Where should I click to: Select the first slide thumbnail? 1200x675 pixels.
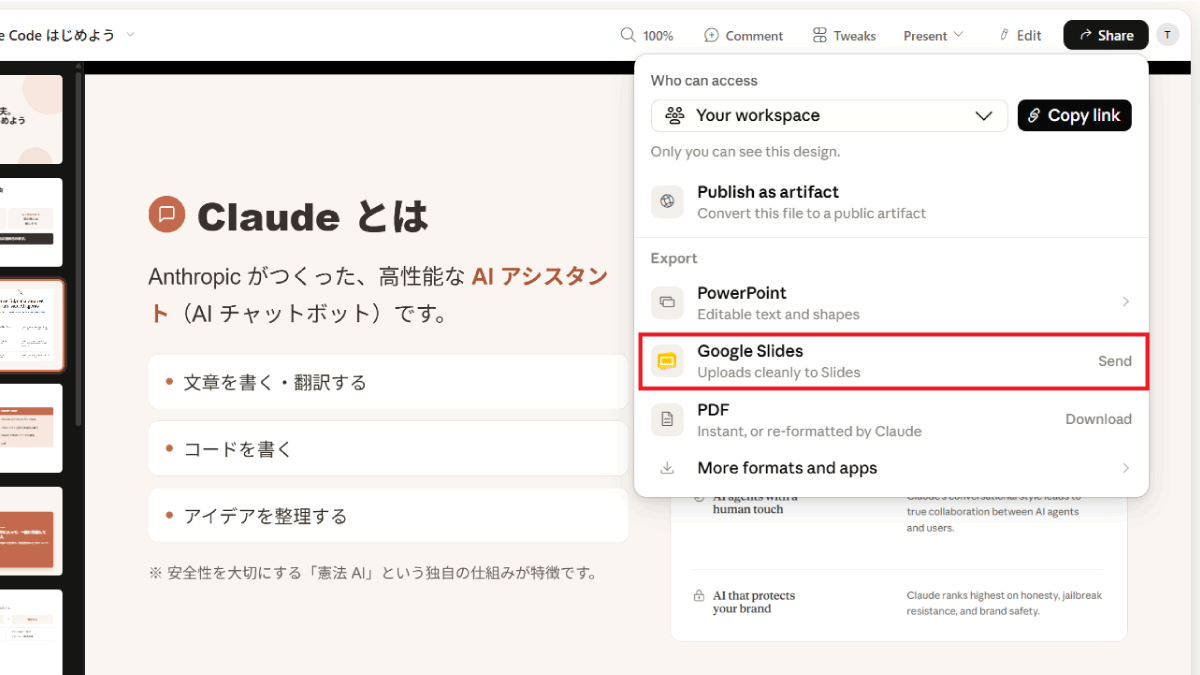[x=31, y=119]
